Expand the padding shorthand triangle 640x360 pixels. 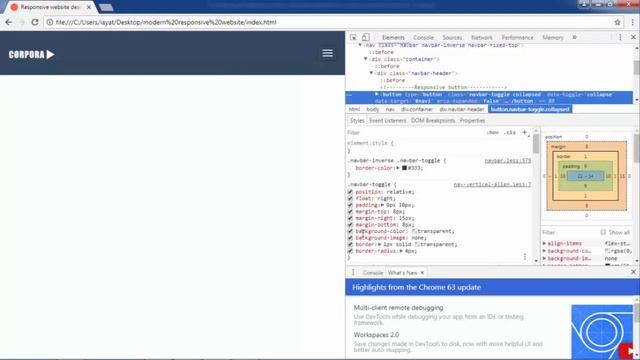(x=382, y=205)
